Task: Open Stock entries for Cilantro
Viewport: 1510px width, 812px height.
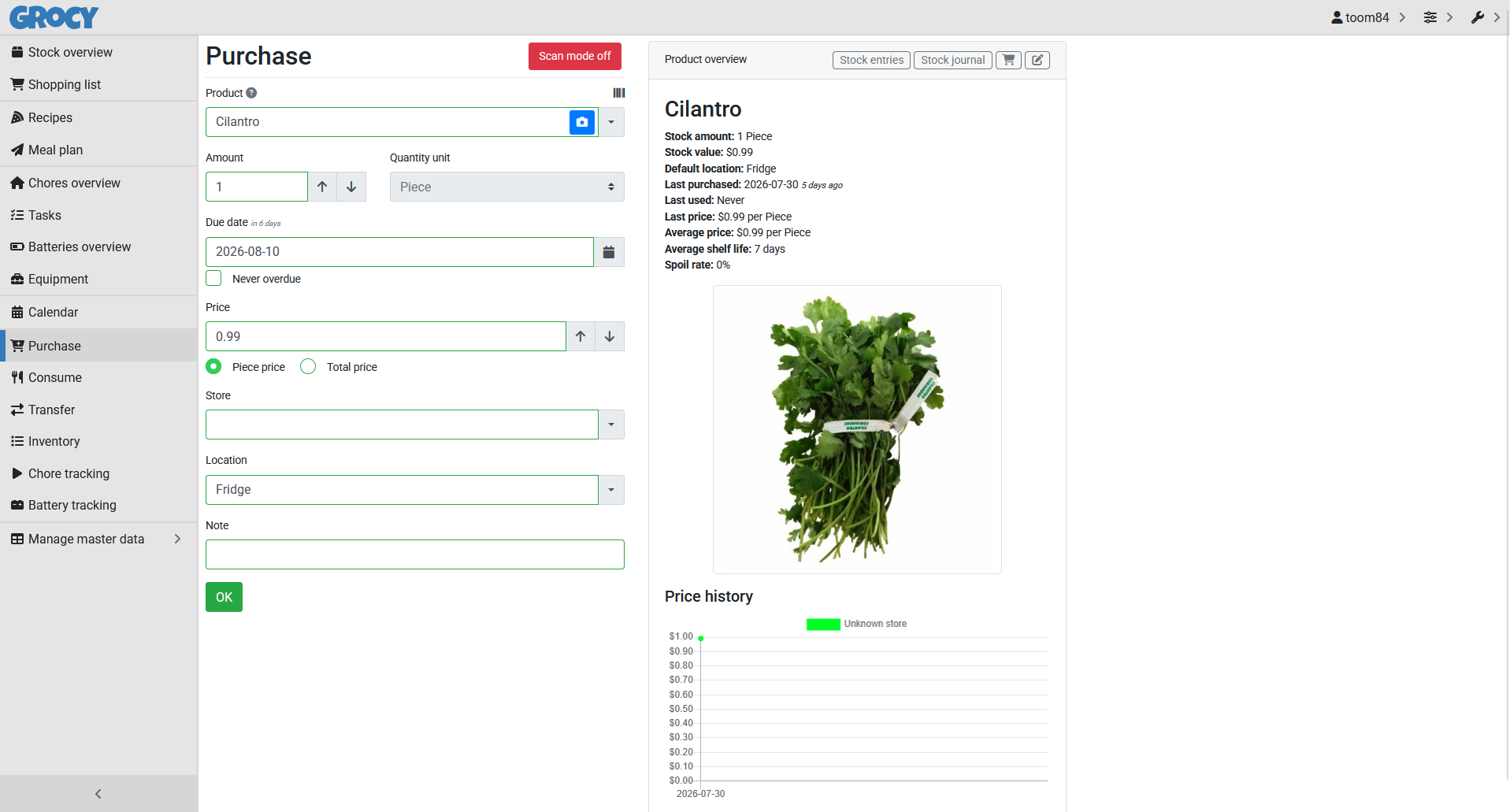Action: click(871, 60)
